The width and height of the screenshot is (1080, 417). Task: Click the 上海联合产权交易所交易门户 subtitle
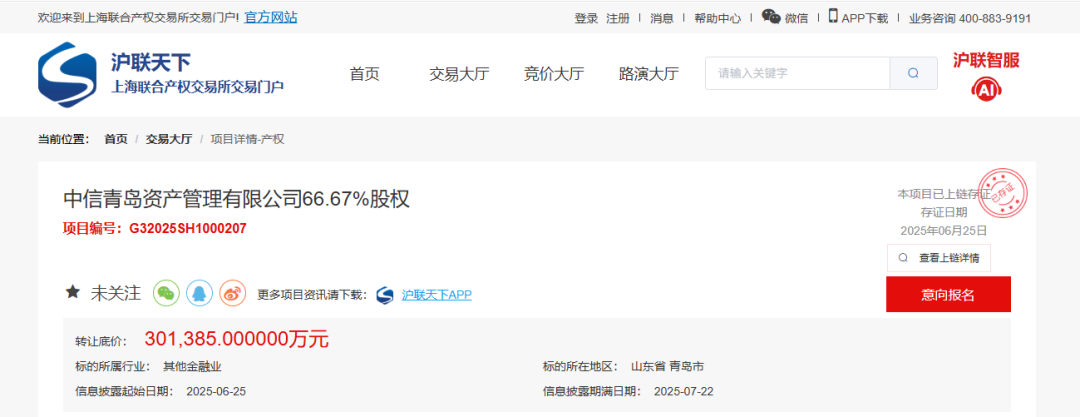tap(198, 88)
